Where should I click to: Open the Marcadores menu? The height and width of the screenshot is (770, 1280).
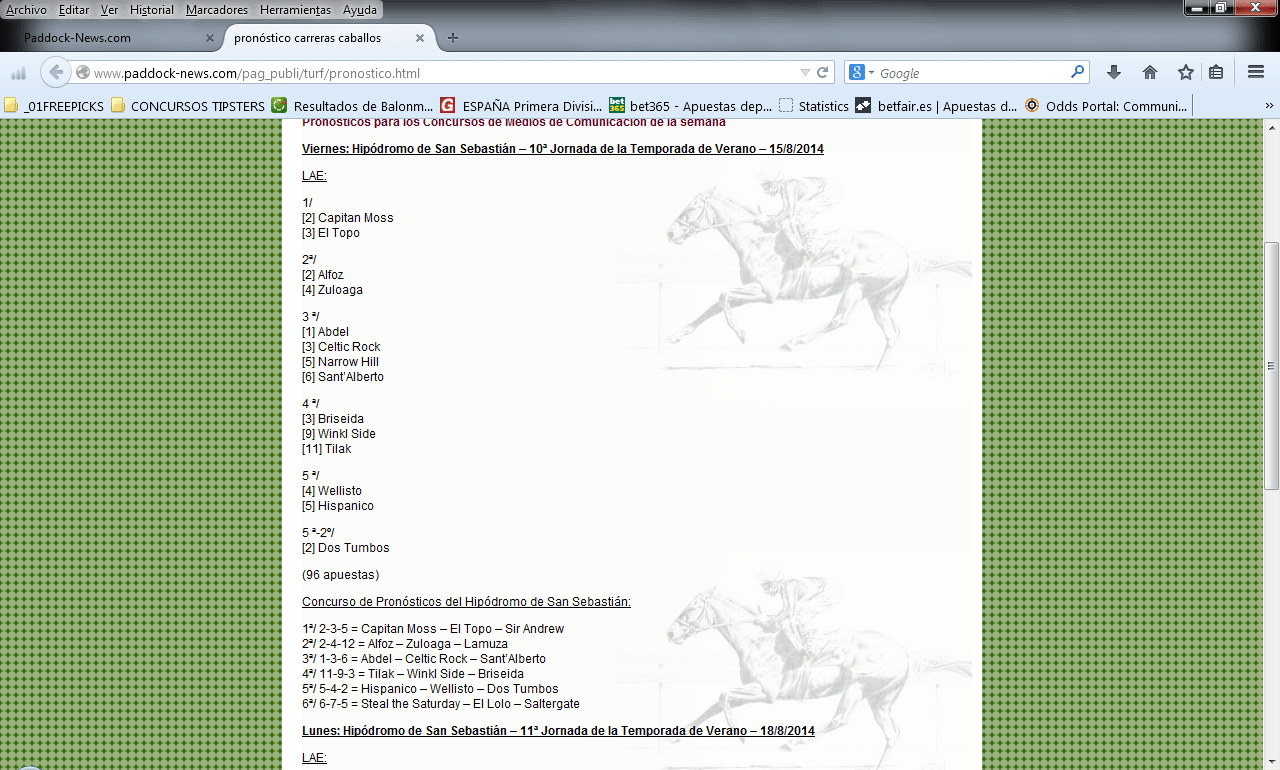[x=216, y=10]
